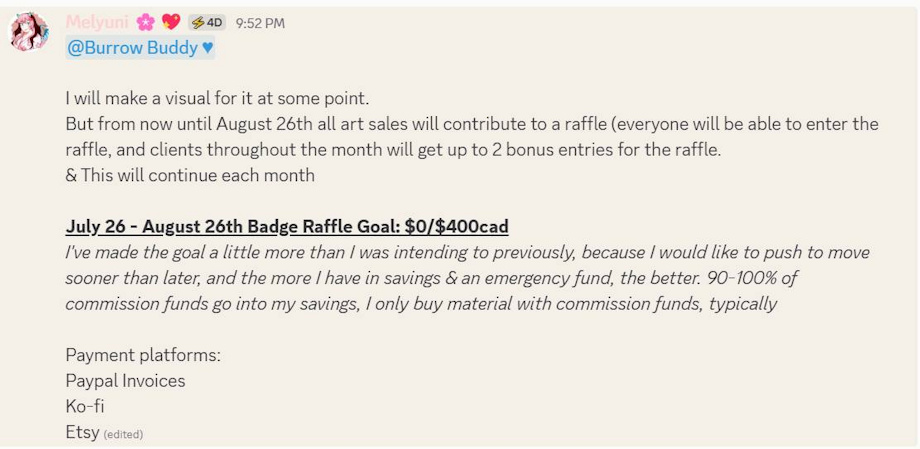The width and height of the screenshot is (920, 449).
Task: Click the "Ko-fi" payment platform text
Action: click(x=85, y=406)
